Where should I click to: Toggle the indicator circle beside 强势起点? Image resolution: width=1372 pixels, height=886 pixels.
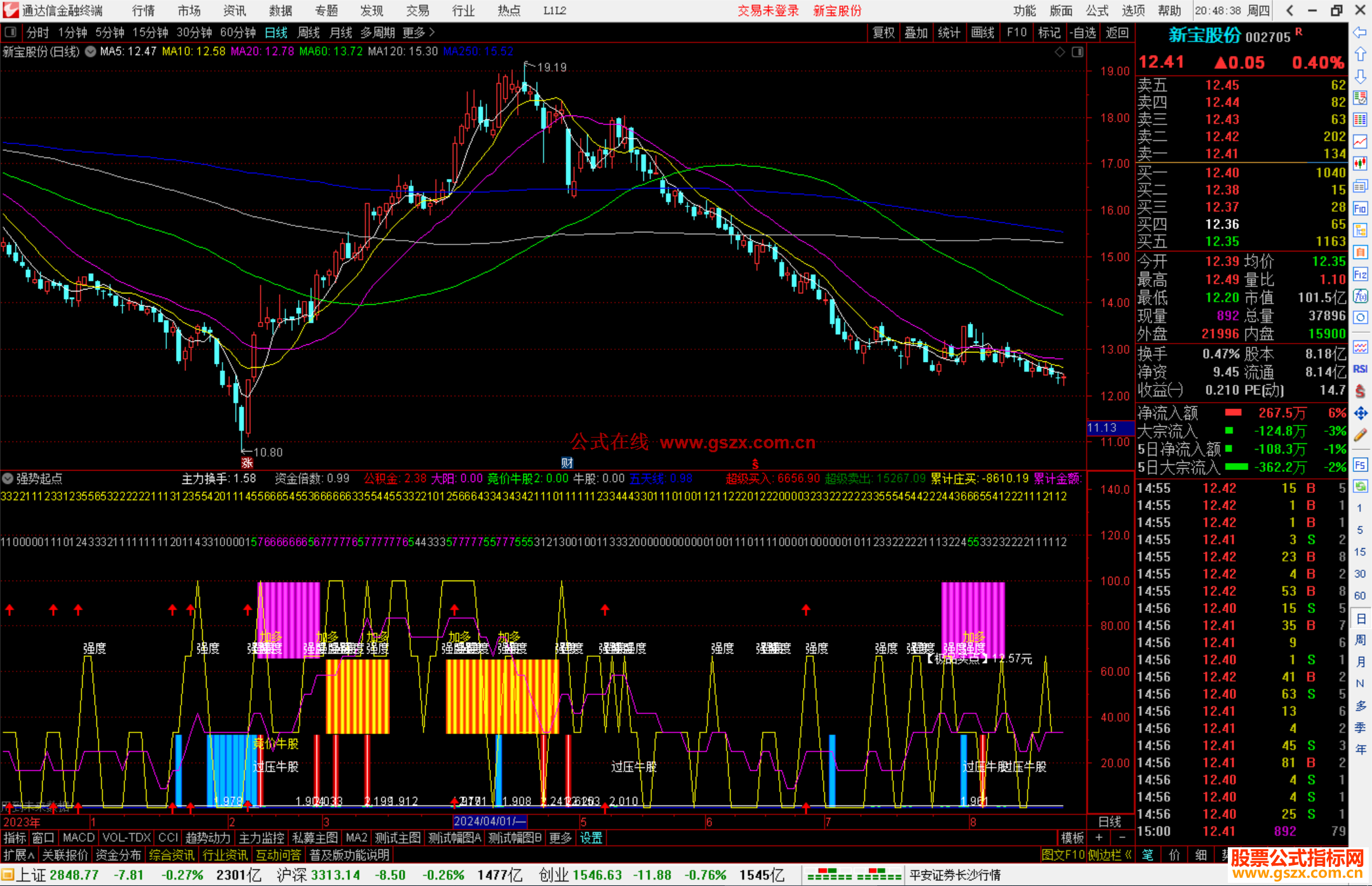8,478
